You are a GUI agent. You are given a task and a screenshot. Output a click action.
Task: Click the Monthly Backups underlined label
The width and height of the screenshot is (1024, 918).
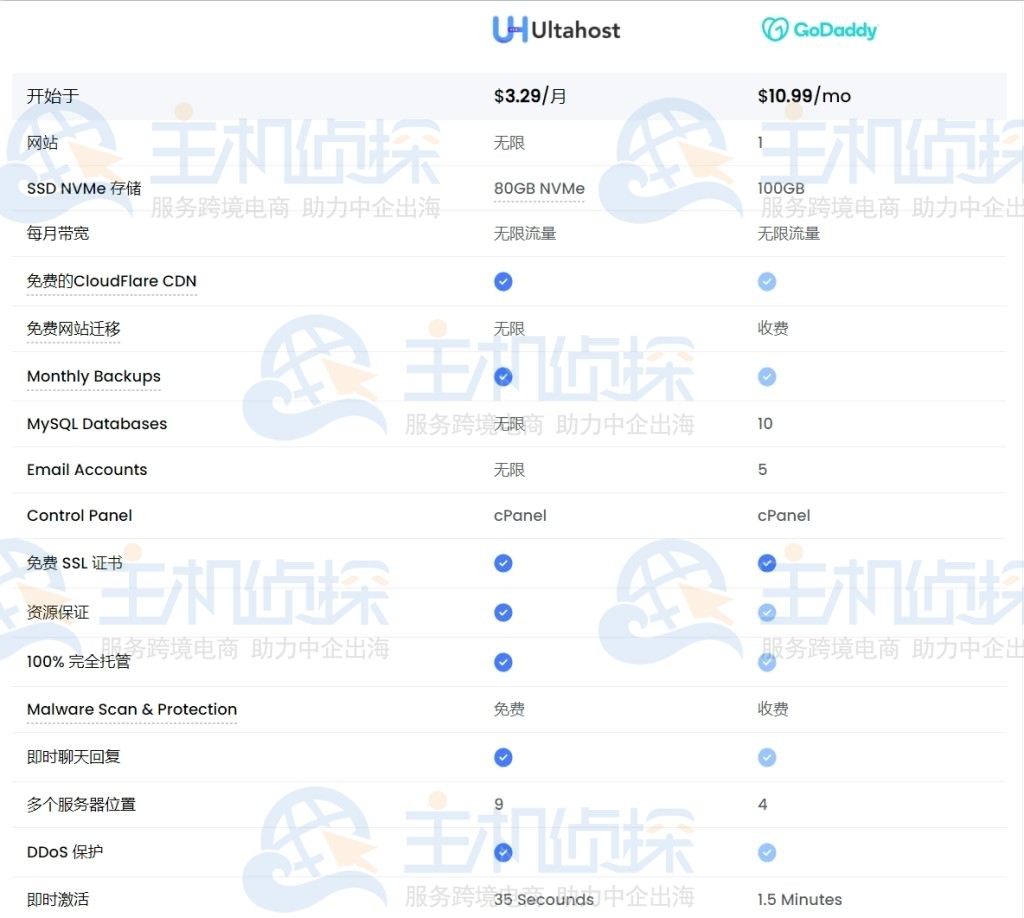pyautogui.click(x=93, y=376)
